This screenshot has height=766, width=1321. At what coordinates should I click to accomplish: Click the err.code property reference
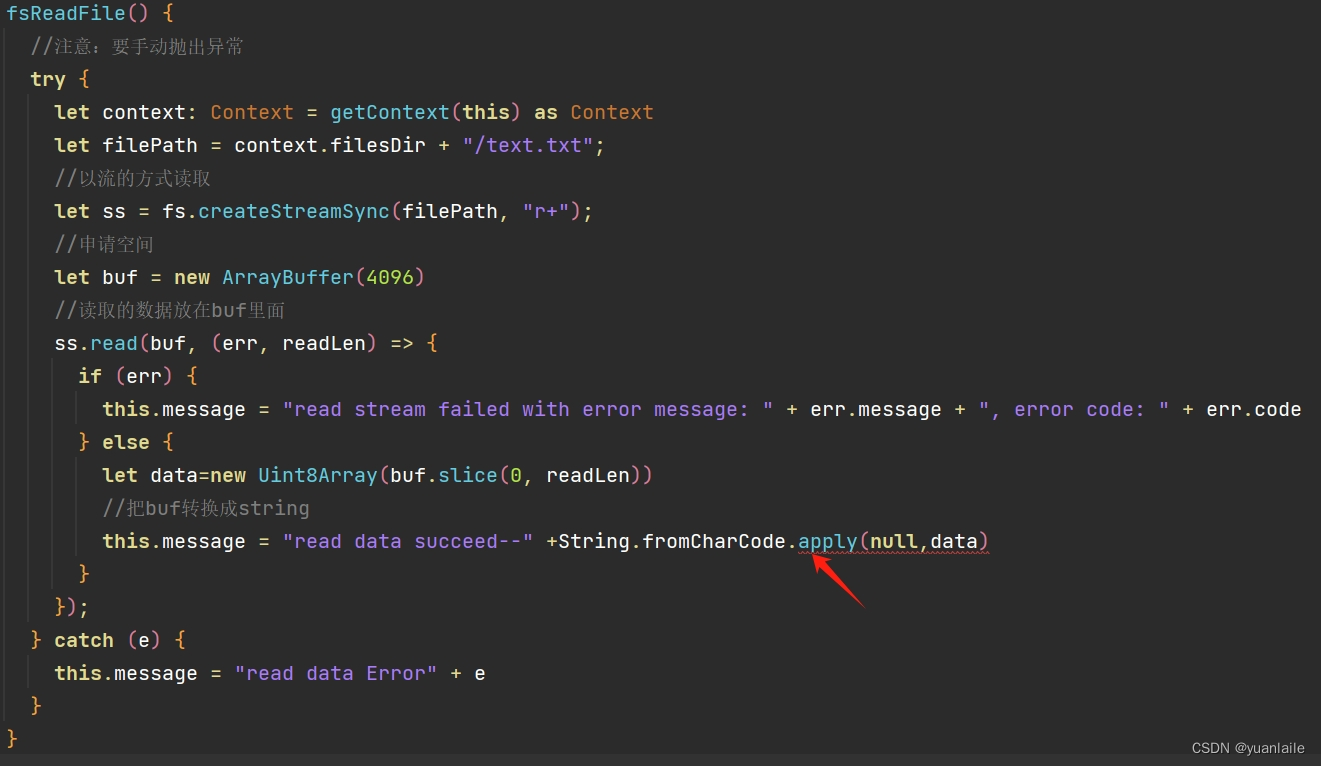[1253, 409]
